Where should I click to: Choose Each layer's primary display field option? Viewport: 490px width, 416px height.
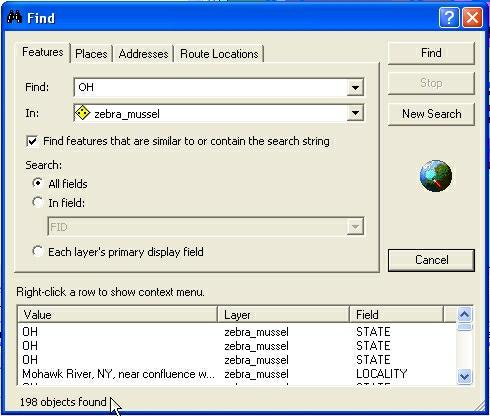click(x=38, y=251)
